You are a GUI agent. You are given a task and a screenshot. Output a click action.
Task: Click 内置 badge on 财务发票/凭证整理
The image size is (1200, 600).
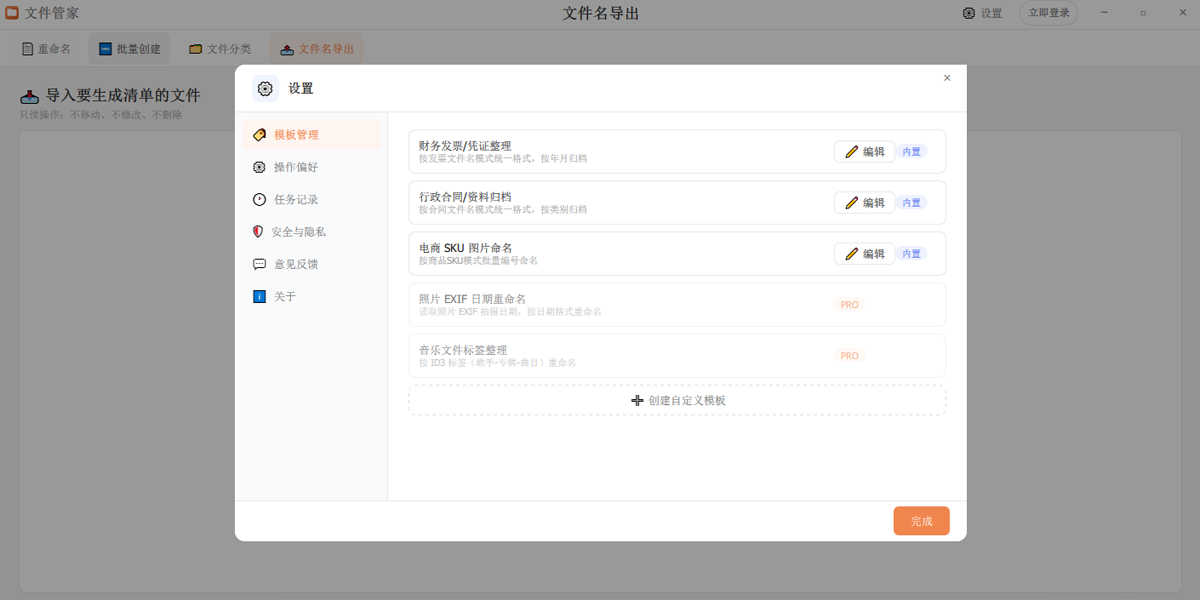pos(911,152)
